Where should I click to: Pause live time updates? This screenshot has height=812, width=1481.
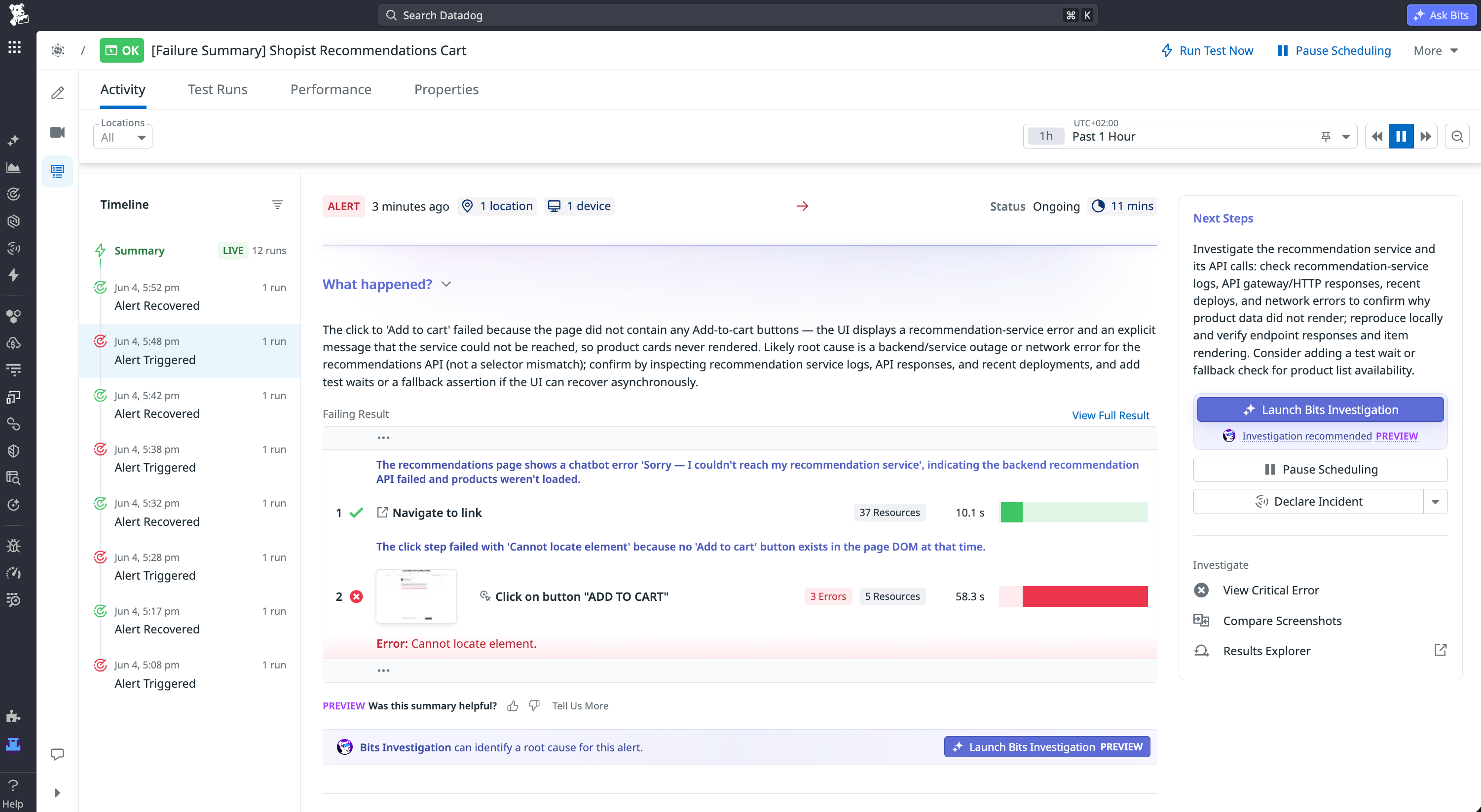pyautogui.click(x=1401, y=136)
